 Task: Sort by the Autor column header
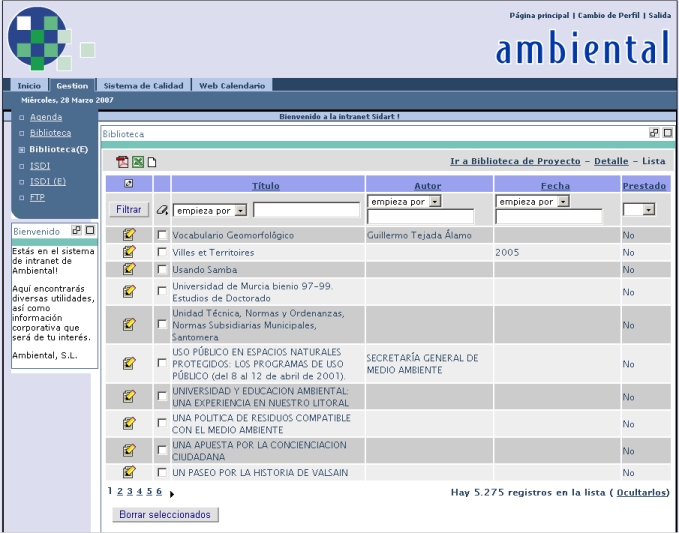[x=428, y=186]
